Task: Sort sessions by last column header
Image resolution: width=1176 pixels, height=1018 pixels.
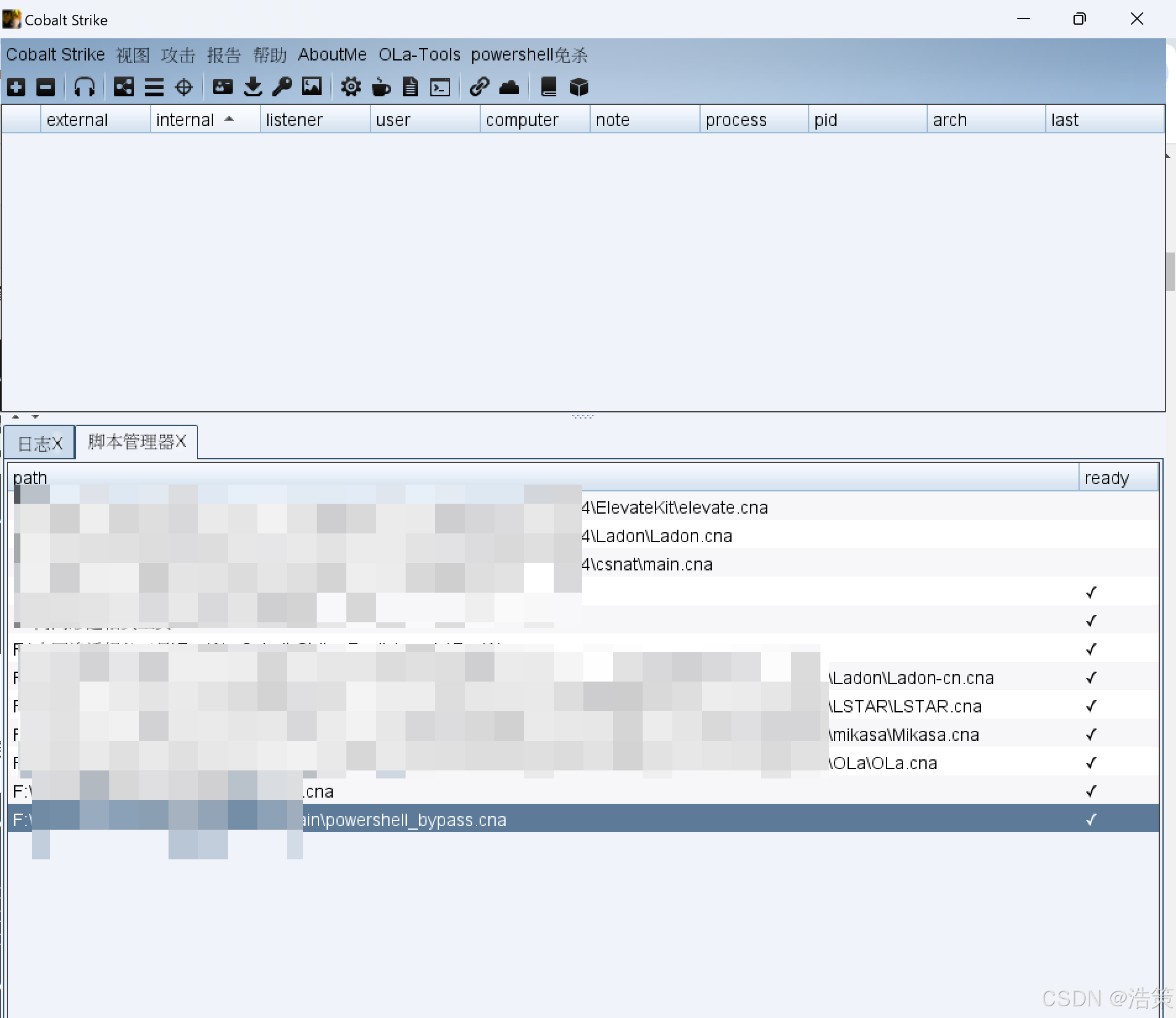Action: click(1105, 120)
